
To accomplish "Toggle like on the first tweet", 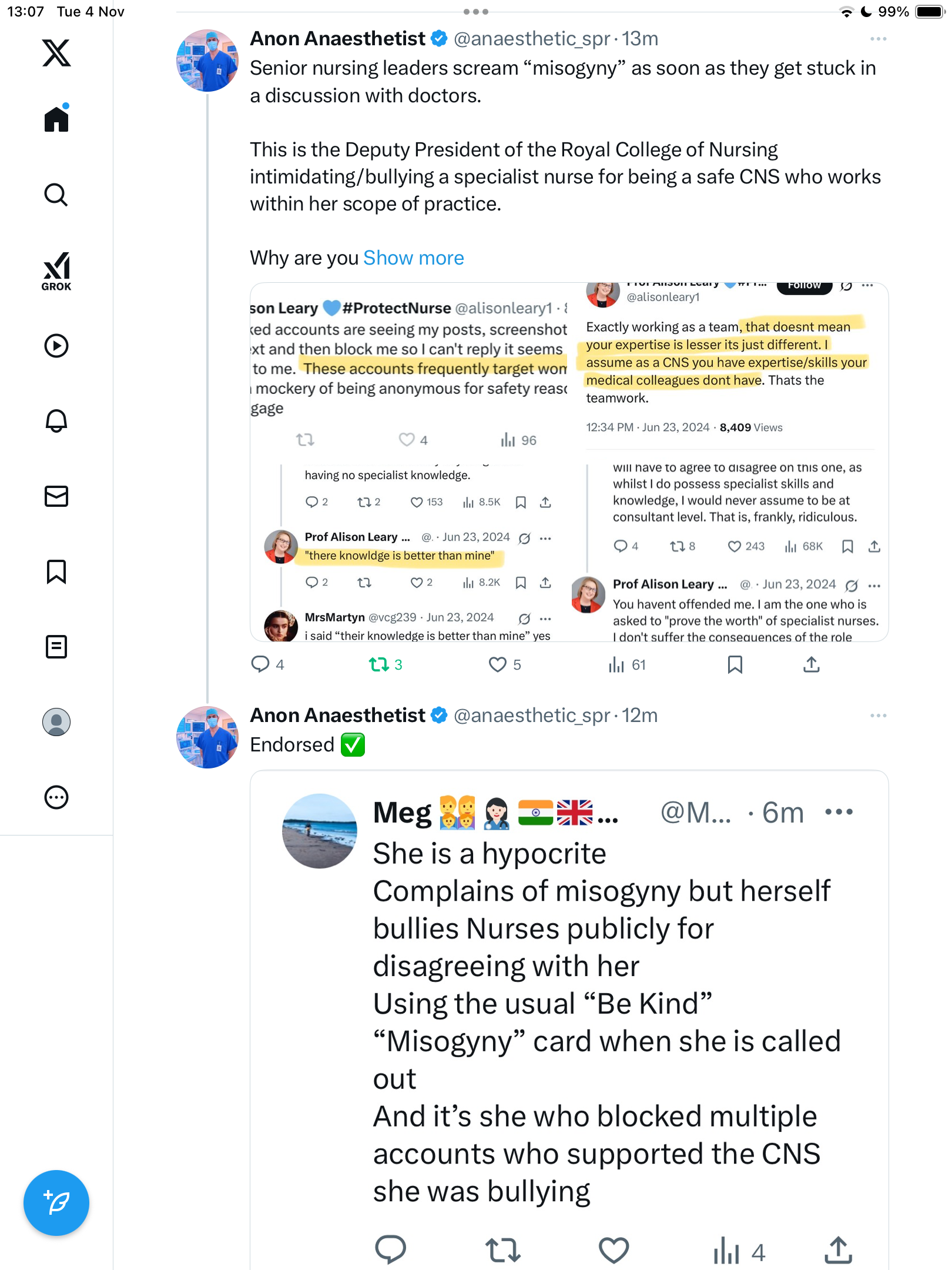I will [498, 664].
